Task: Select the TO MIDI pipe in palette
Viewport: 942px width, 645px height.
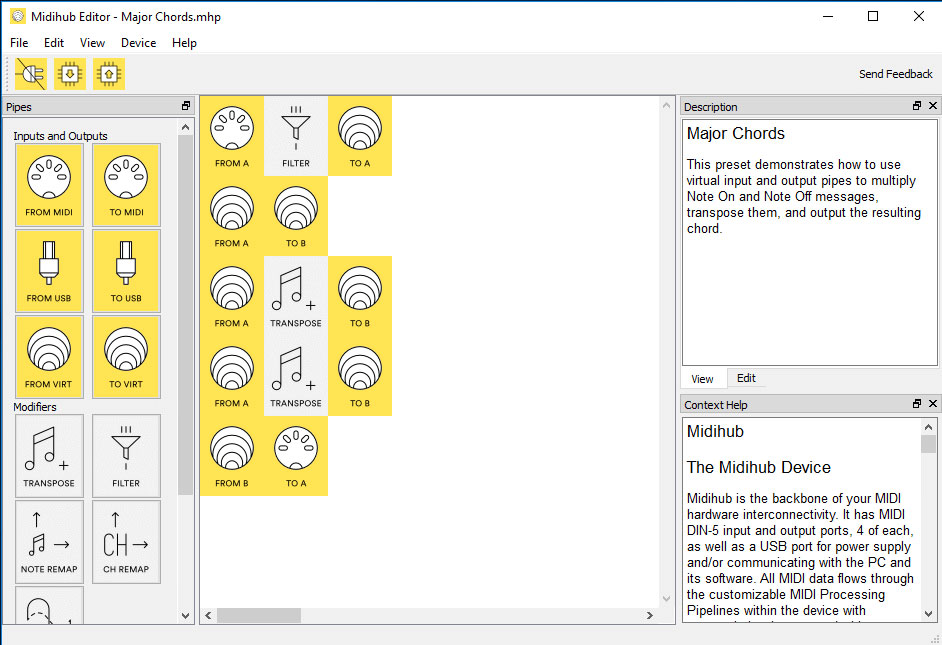Action: (126, 186)
